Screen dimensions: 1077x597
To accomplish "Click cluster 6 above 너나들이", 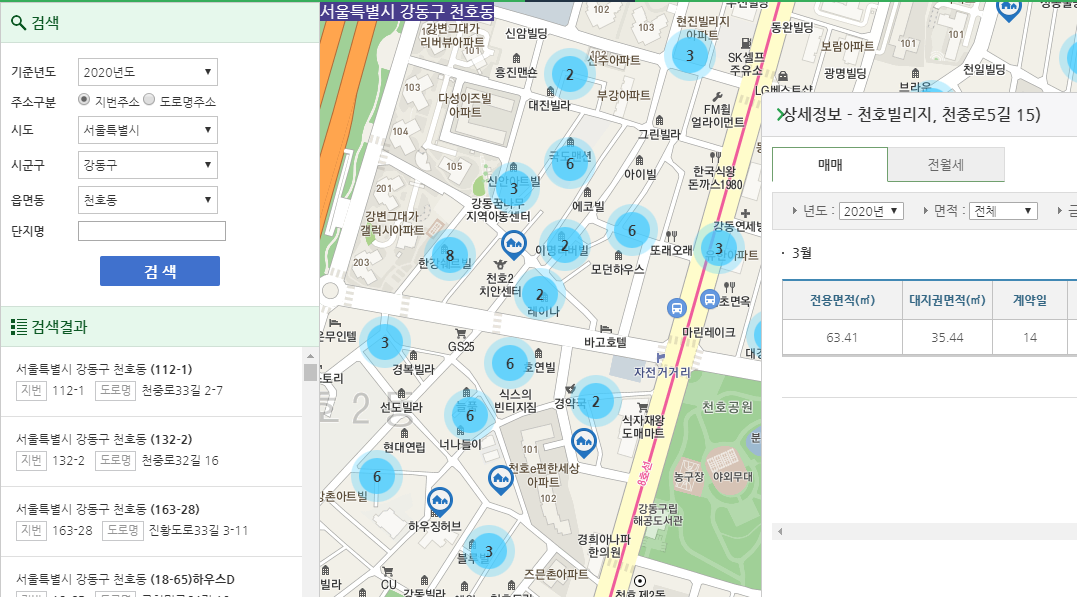I will pyautogui.click(x=470, y=415).
